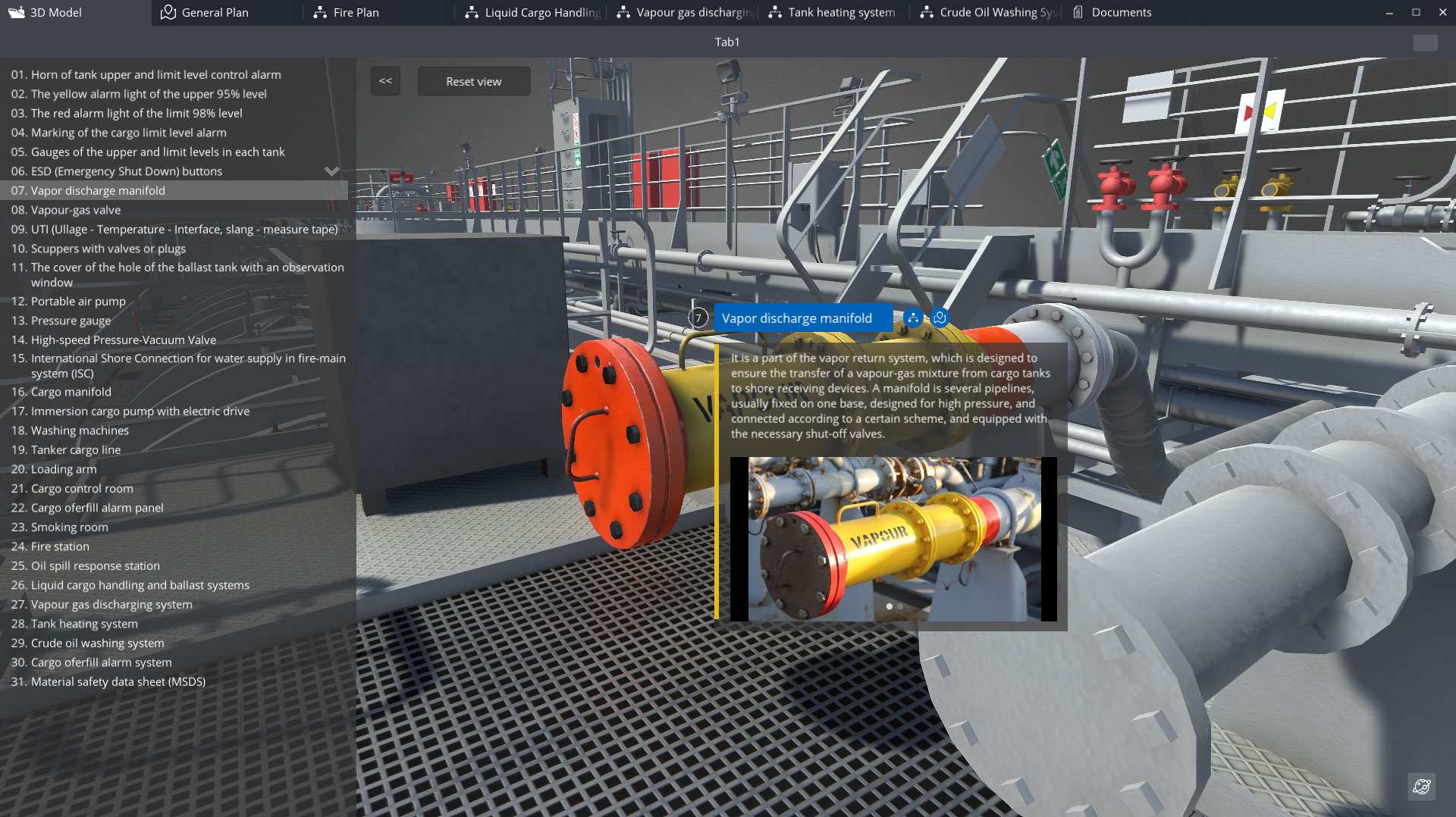The height and width of the screenshot is (817, 1456).
Task: Click the document icon on Documents tab
Action: pos(1078,12)
